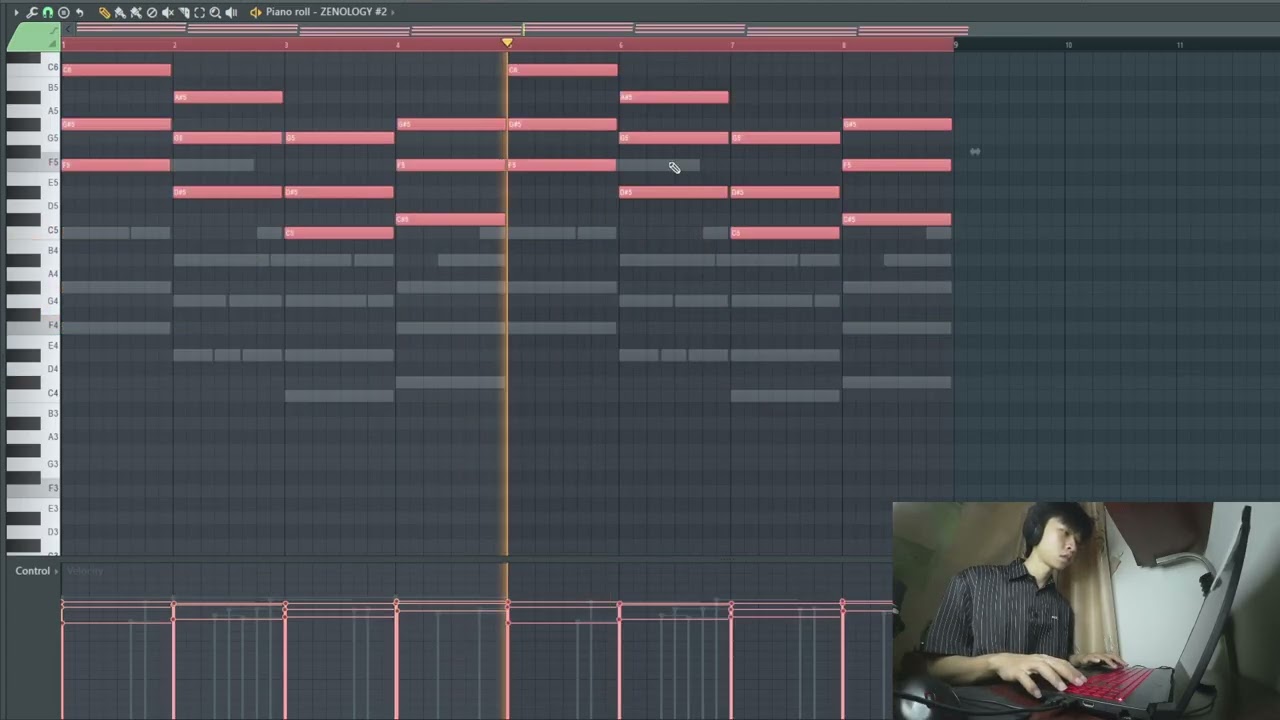Open the wrench Tools menu
This screenshot has height=720, width=1280.
32,13
